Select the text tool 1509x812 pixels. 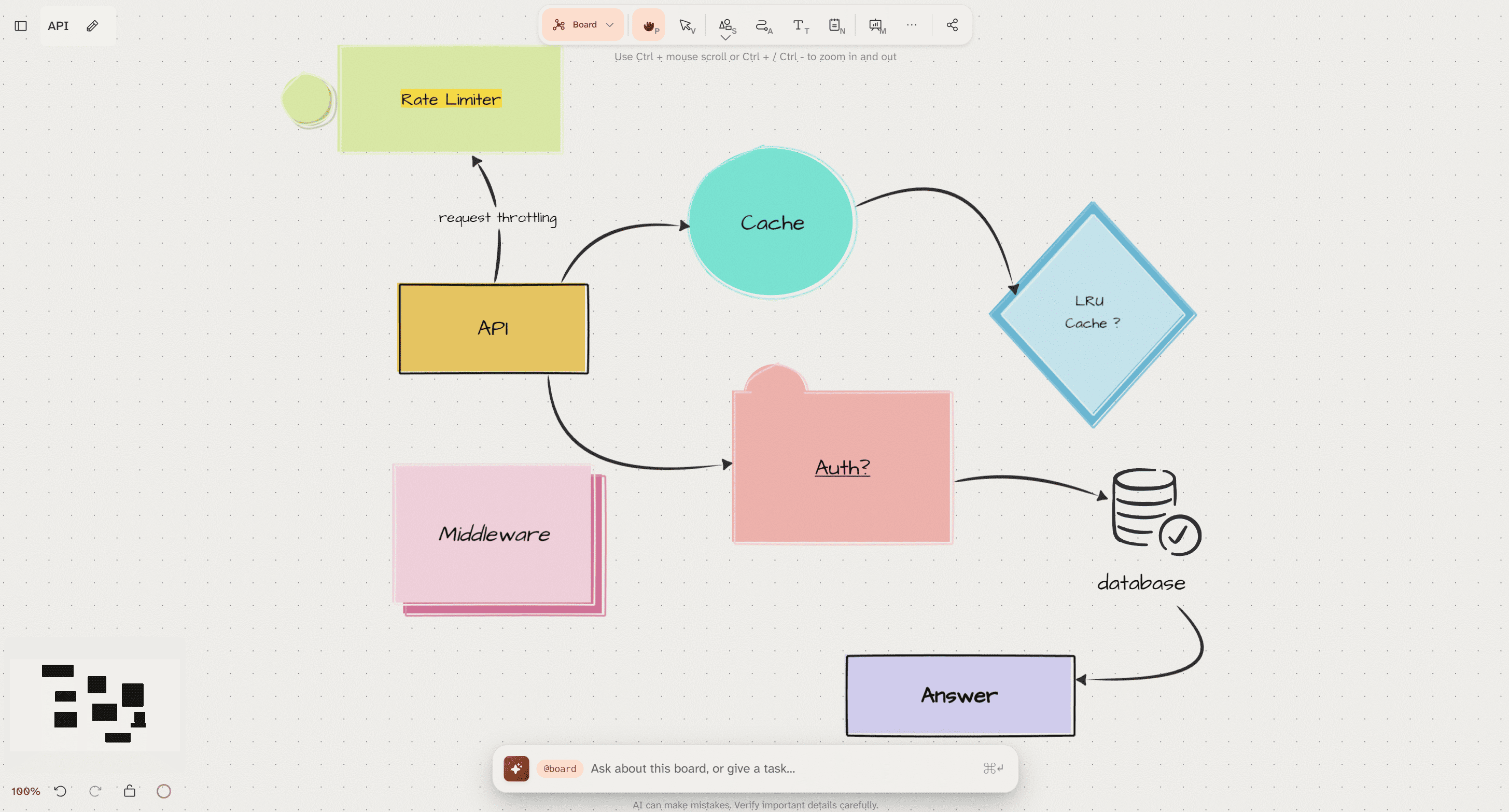pyautogui.click(x=800, y=25)
